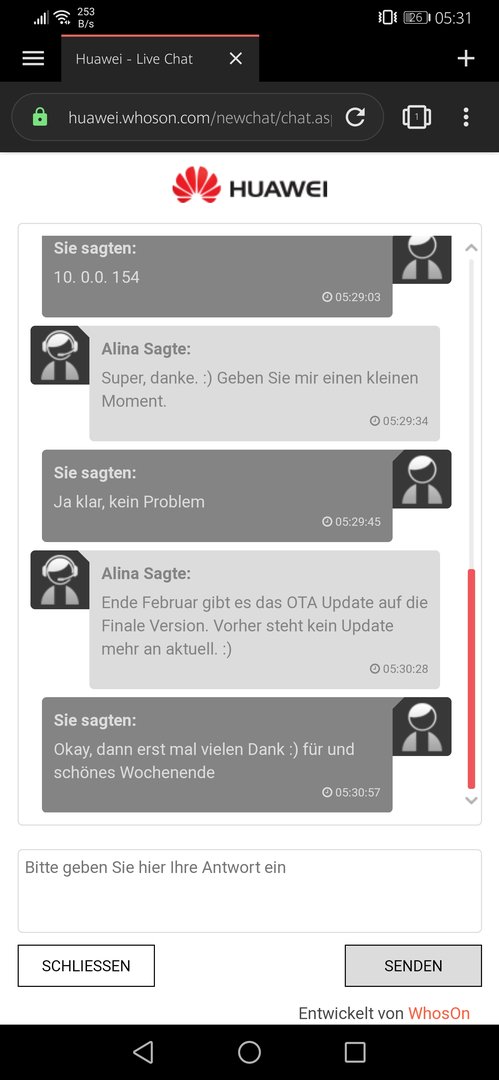Focus the reply text box

coord(250,891)
